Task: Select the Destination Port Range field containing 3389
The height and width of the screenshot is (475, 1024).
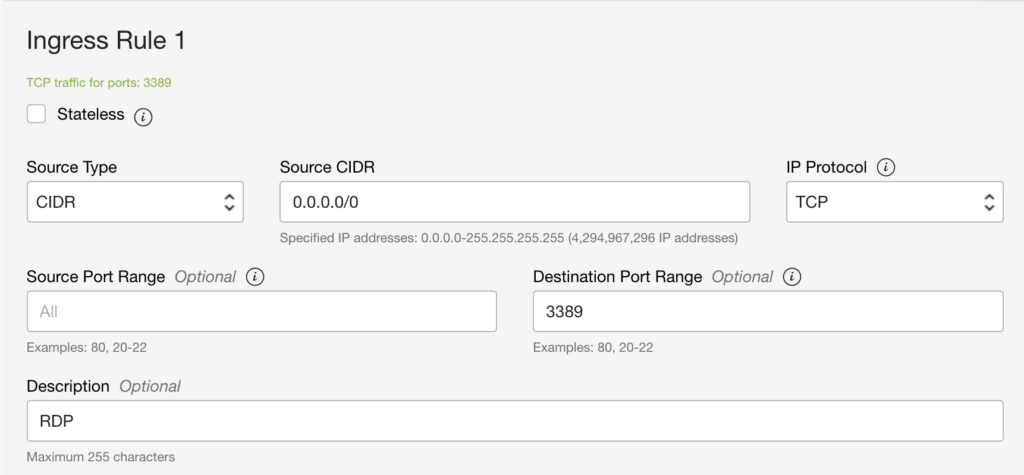Action: point(767,312)
